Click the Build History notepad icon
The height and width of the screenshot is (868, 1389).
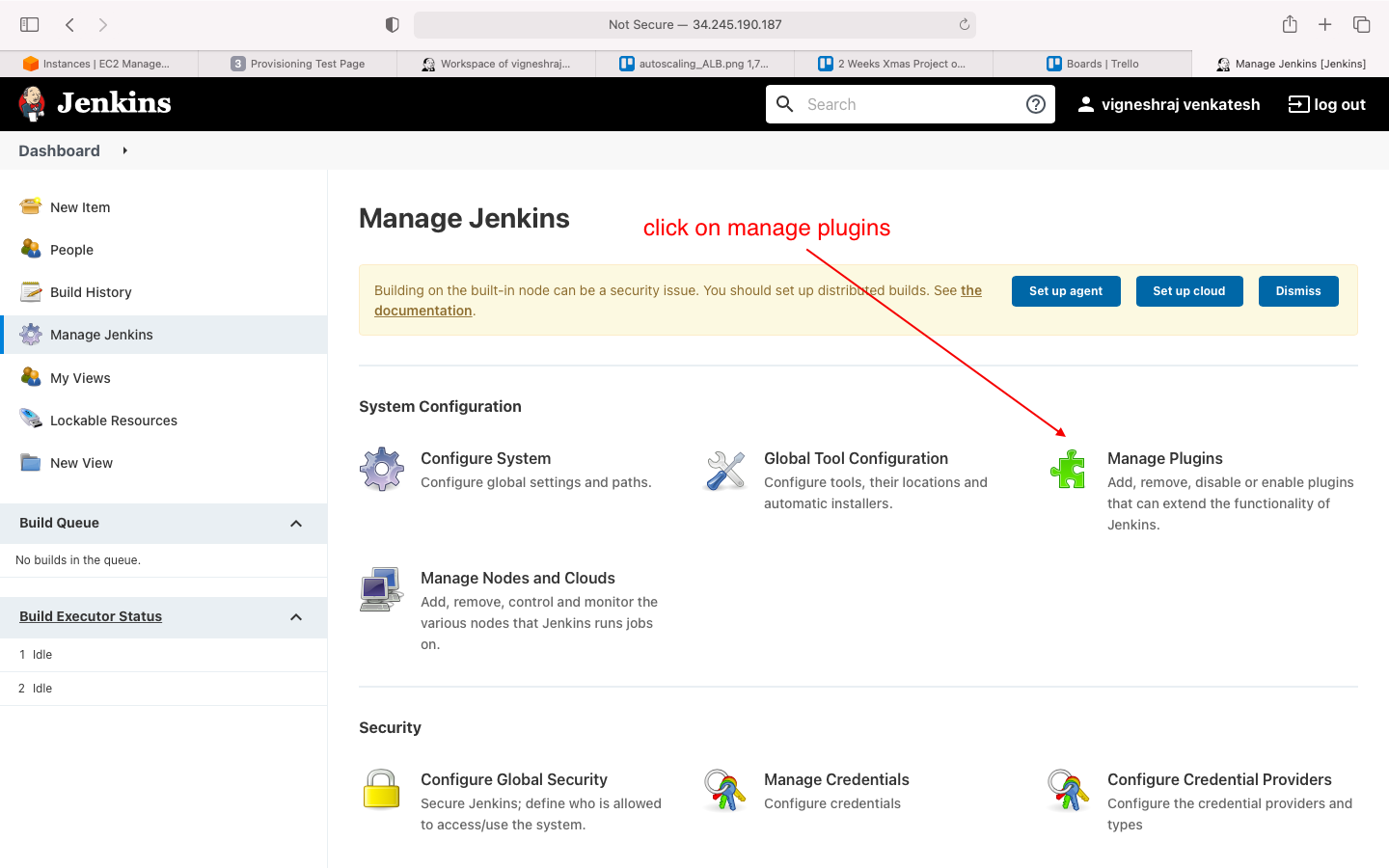click(31, 291)
